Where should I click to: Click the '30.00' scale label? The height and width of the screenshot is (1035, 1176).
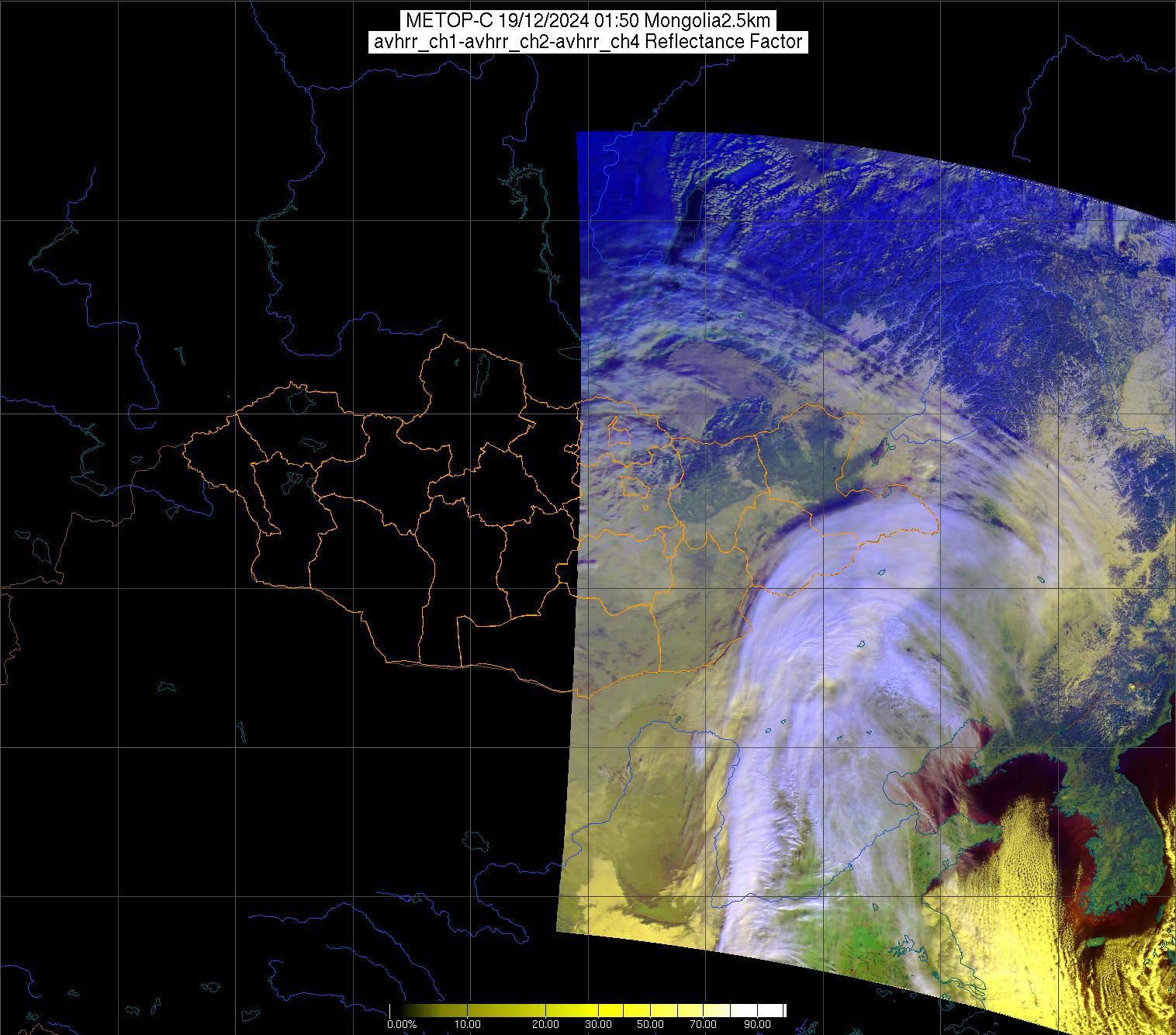598,1024
